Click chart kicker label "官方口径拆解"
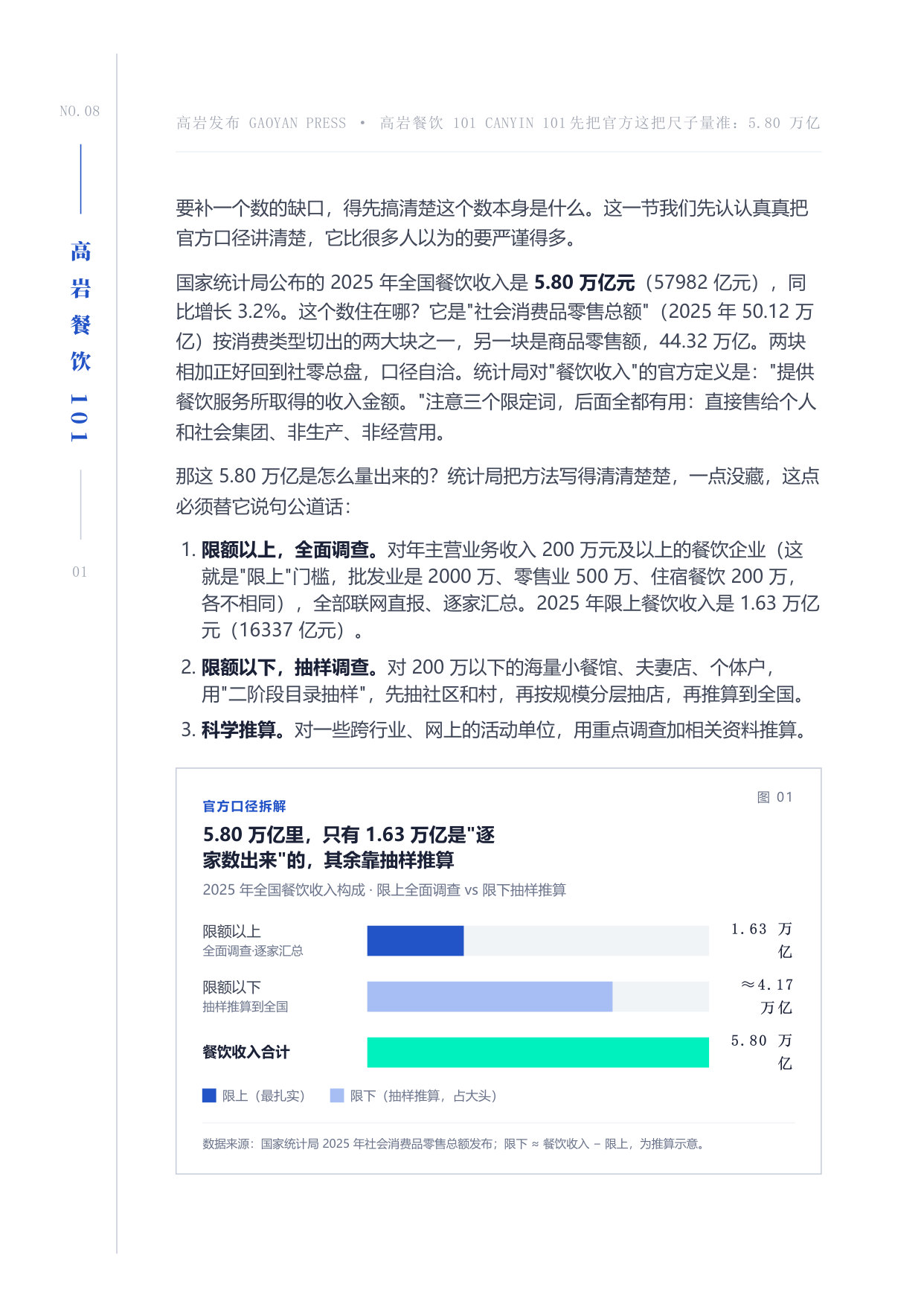Screen dimensions: 924x1307 (244, 807)
